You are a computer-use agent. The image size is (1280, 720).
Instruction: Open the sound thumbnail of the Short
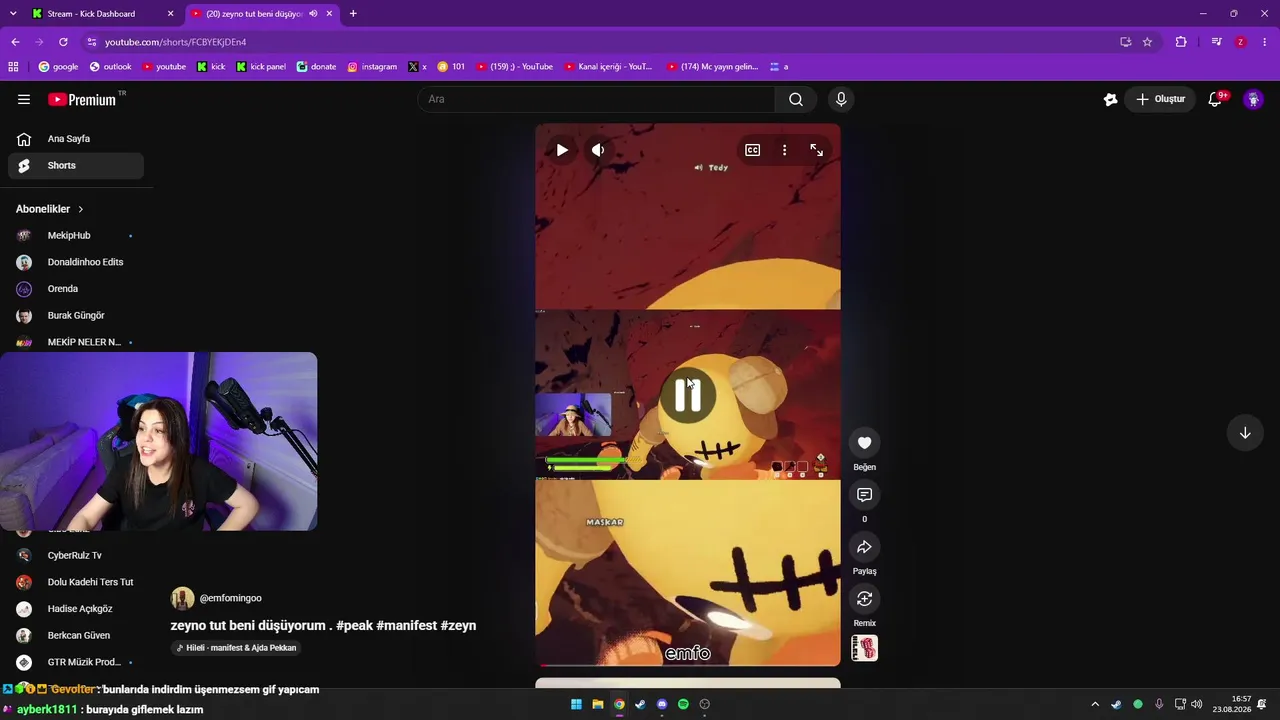pos(865,648)
